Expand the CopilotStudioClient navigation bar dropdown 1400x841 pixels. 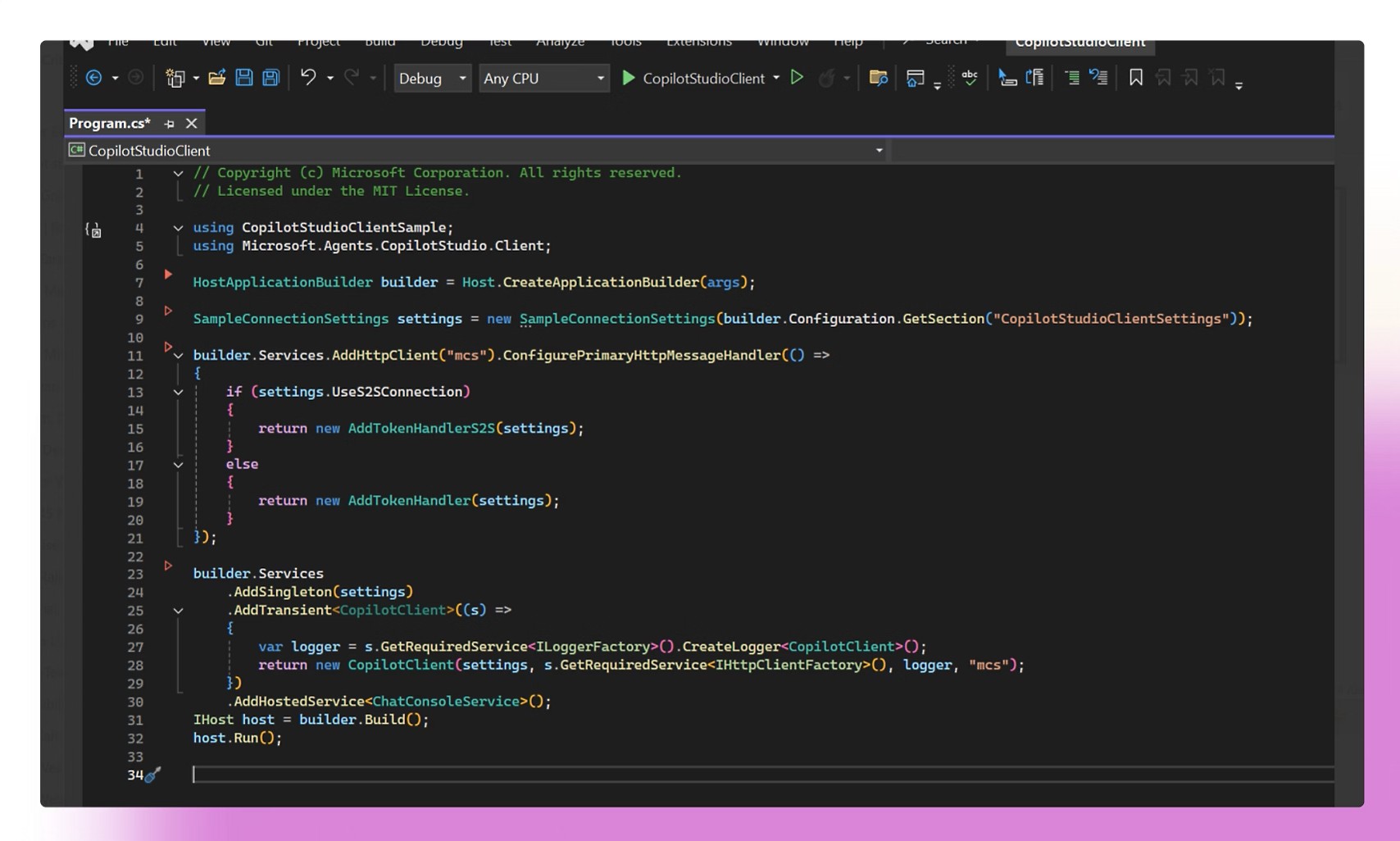pos(879,150)
